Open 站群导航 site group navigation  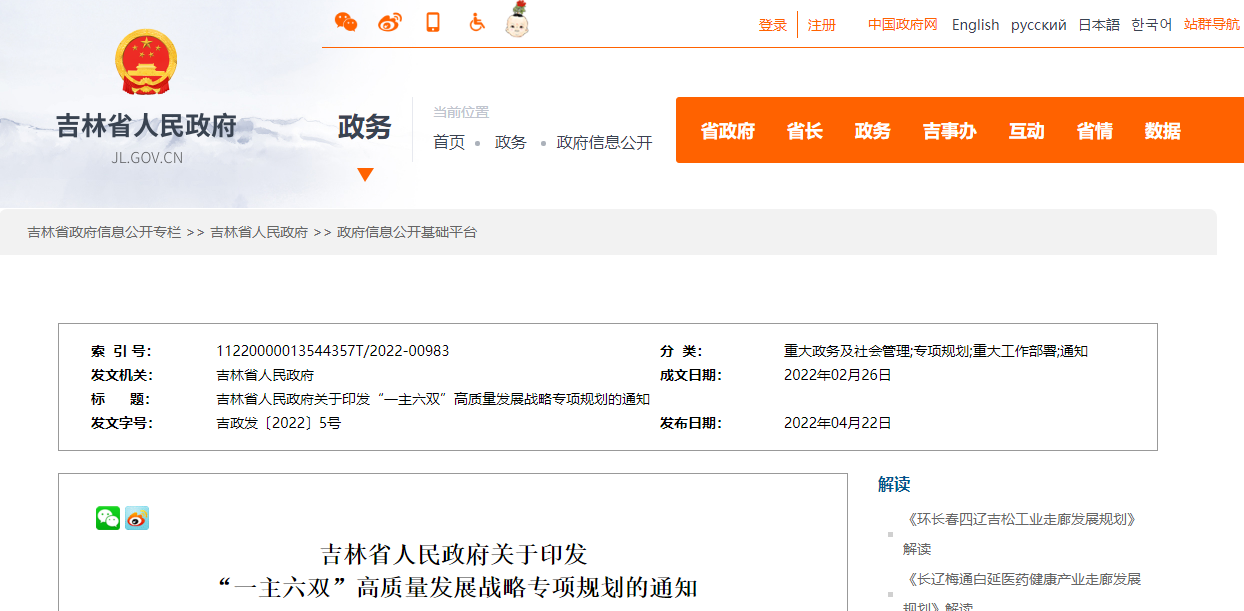1211,25
